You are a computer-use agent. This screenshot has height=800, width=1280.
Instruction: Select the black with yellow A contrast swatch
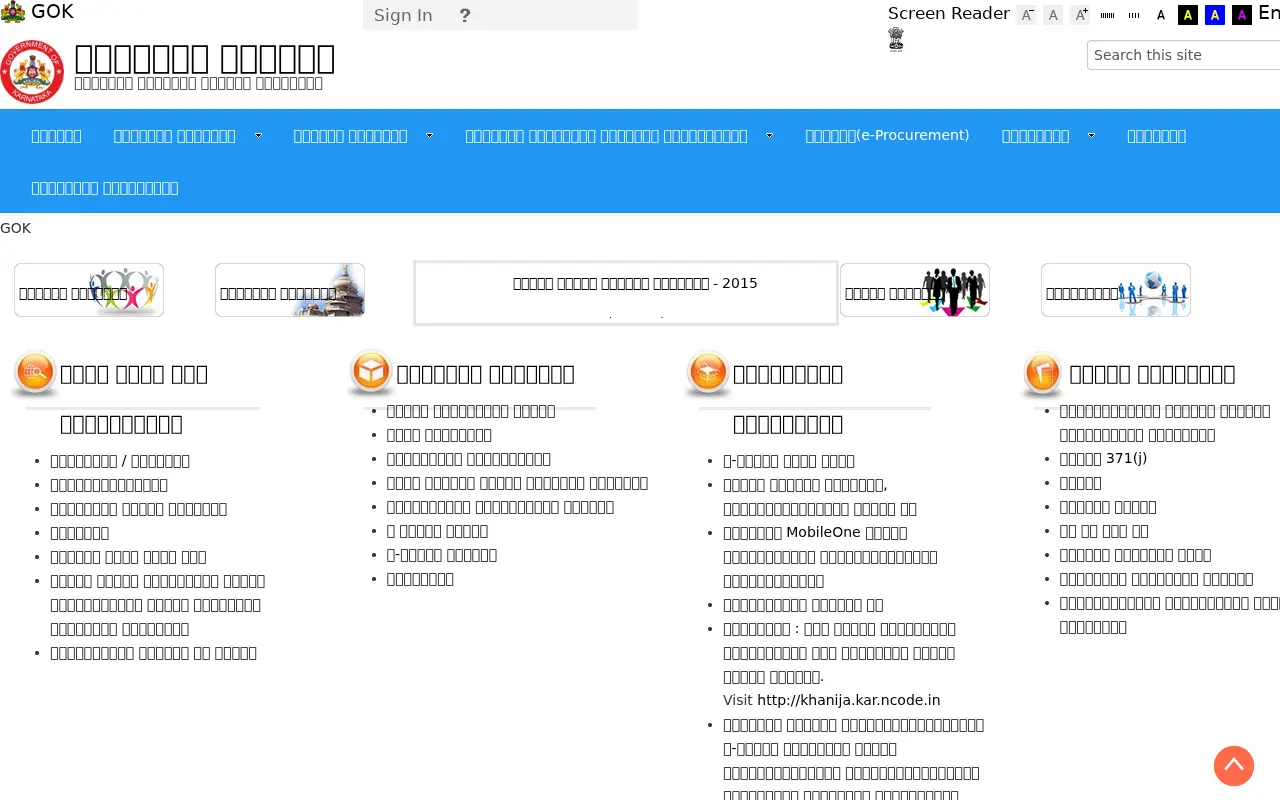click(1188, 15)
